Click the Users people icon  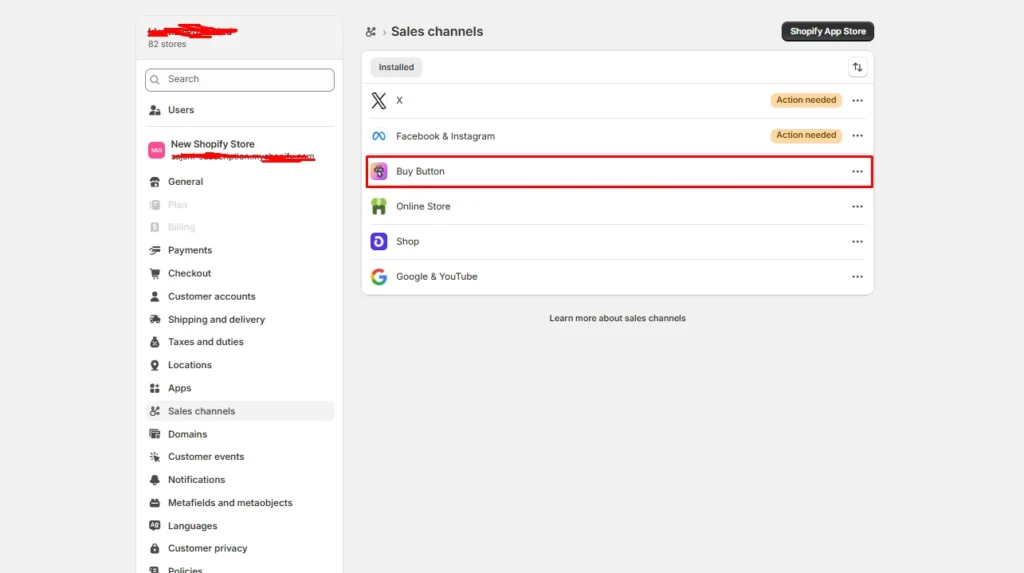click(x=155, y=110)
